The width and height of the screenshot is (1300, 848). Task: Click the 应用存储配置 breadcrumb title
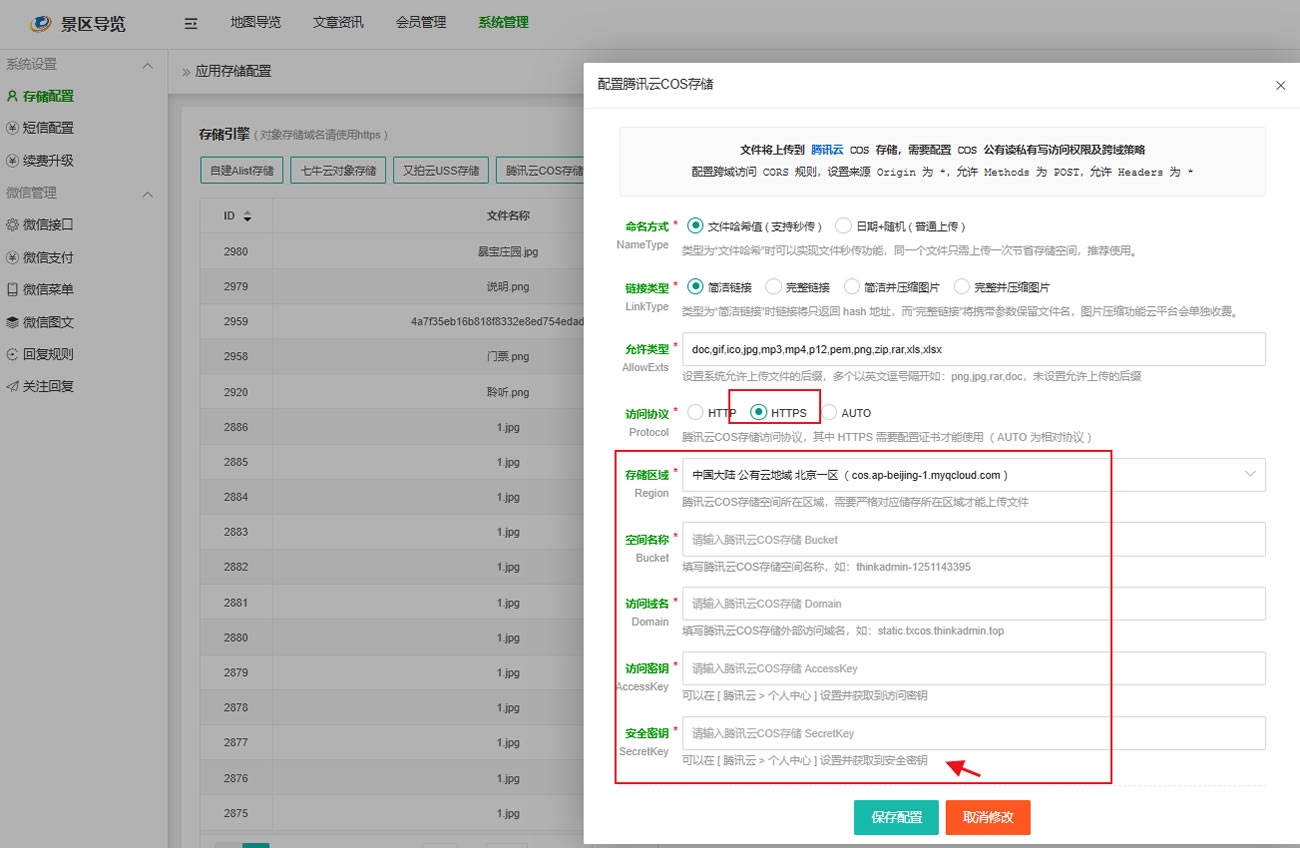[x=233, y=71]
